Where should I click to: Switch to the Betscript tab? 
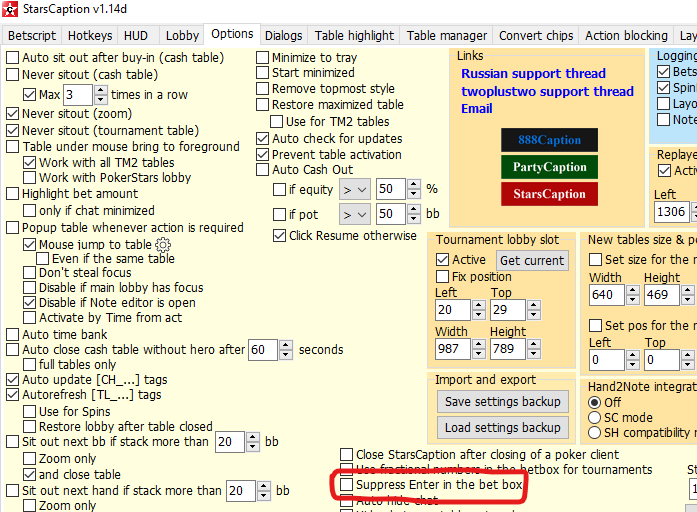pyautogui.click(x=32, y=36)
